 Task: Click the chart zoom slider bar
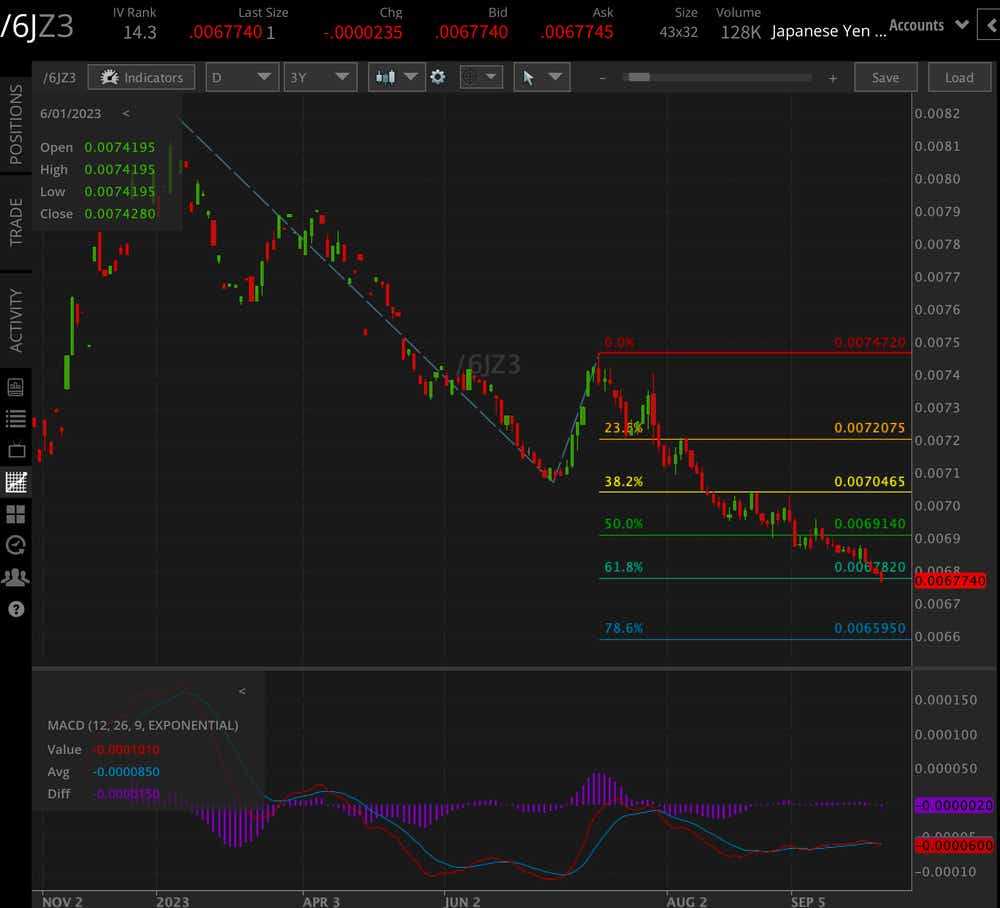click(x=717, y=77)
